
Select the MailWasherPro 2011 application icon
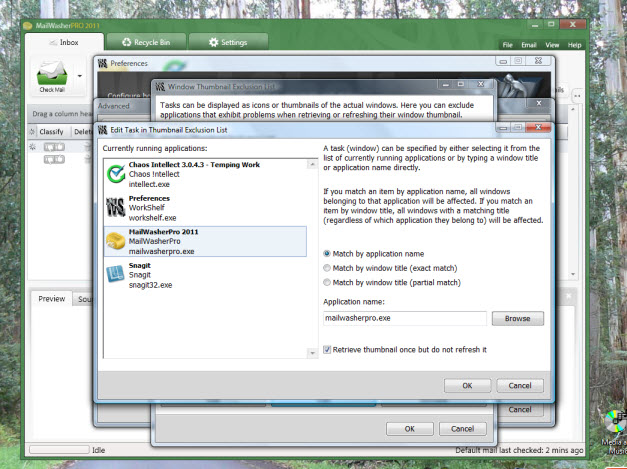[x=115, y=243]
